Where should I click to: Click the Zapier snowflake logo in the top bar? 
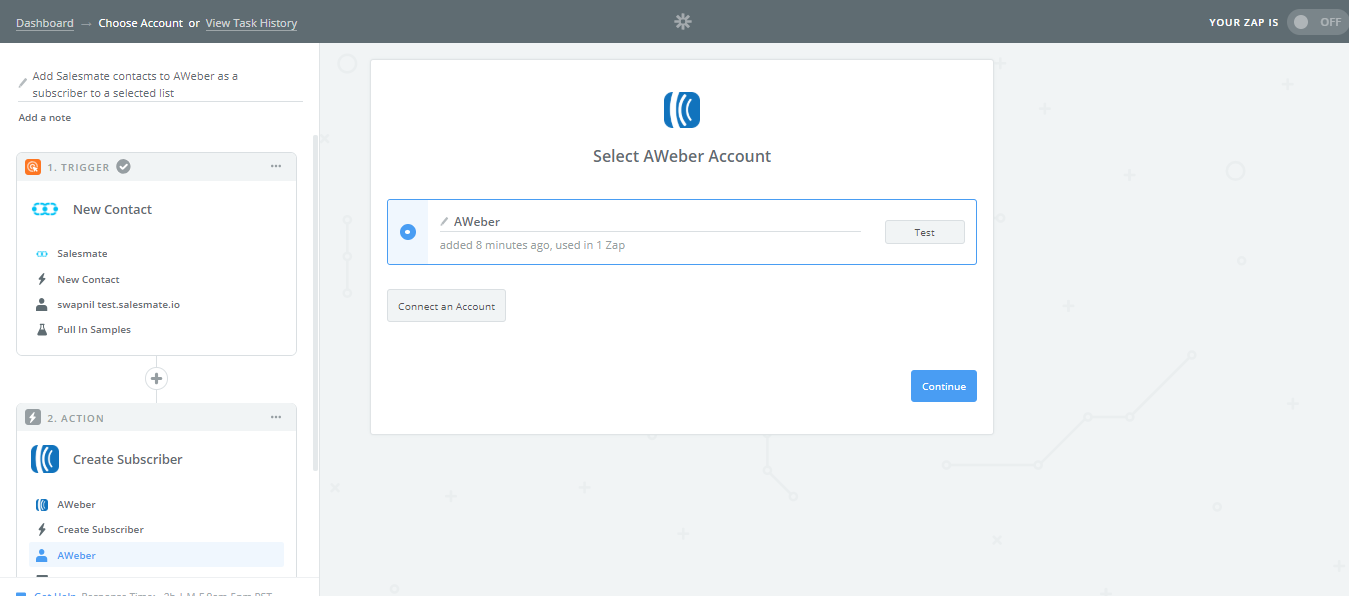(683, 21)
